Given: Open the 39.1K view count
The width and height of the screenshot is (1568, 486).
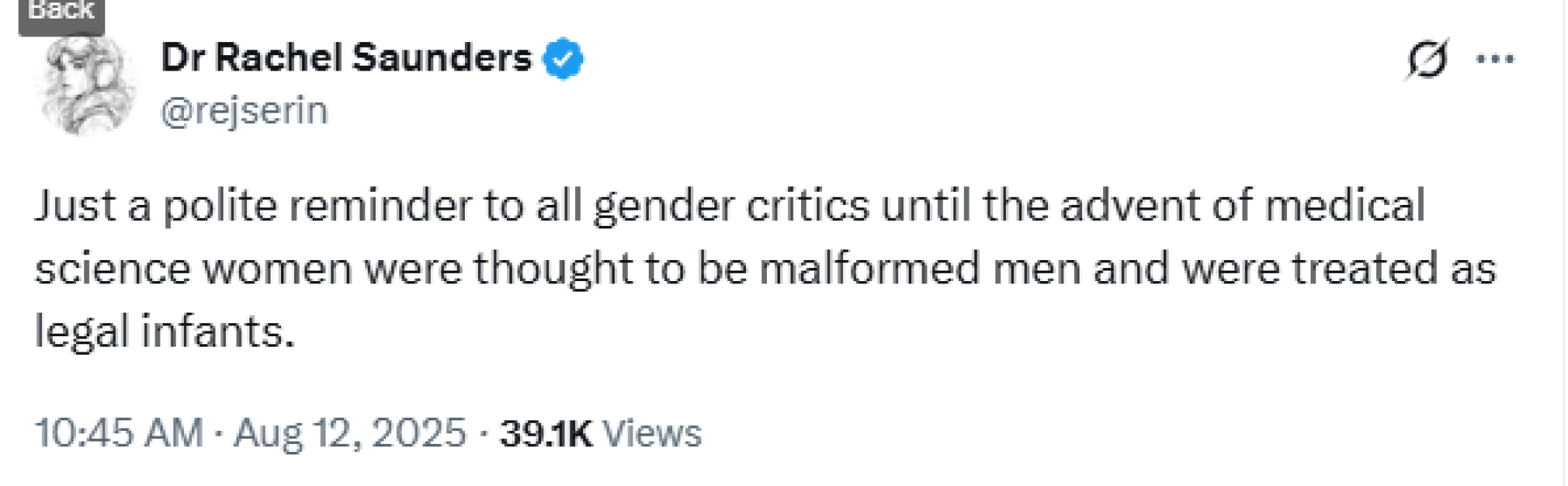Looking at the screenshot, I should [x=546, y=433].
